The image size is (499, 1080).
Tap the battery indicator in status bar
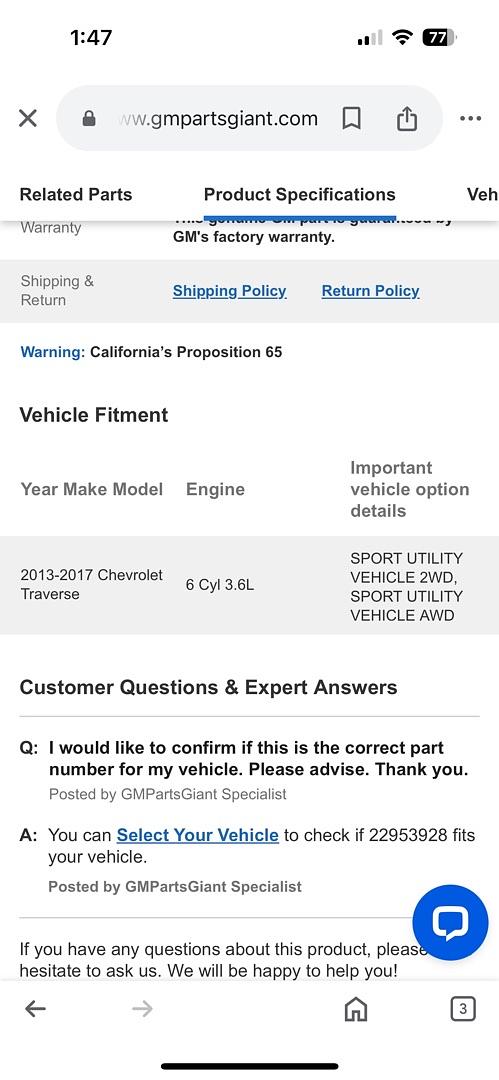click(x=439, y=37)
